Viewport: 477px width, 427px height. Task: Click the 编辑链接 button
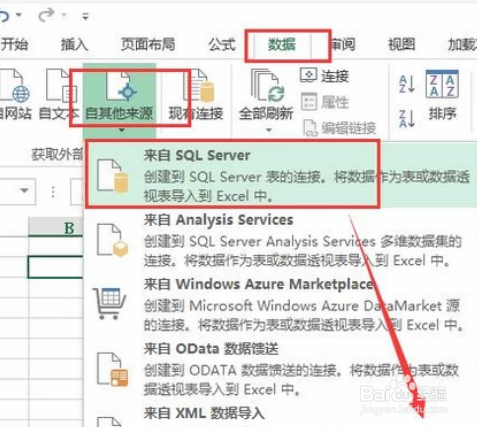(x=339, y=128)
